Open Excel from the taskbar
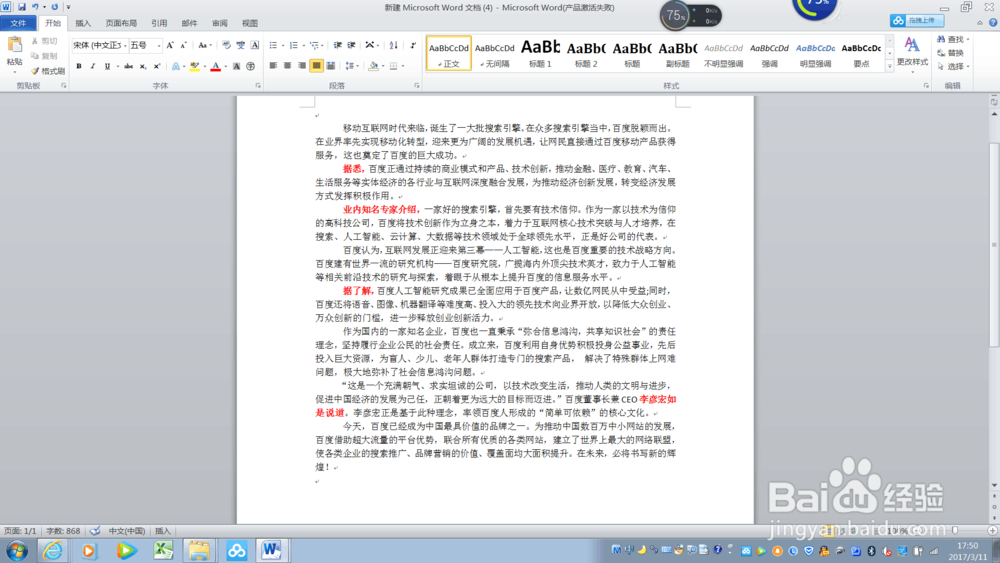This screenshot has width=1000, height=563. pos(163,550)
